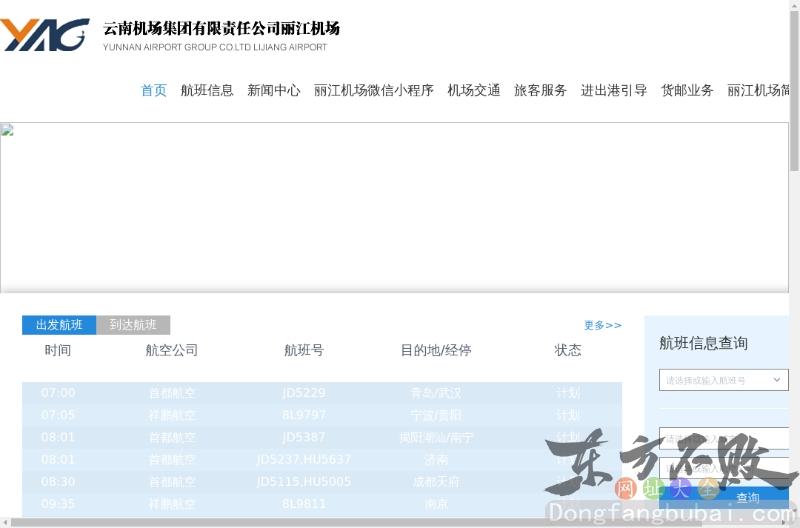Click flight number 8L9797
Image resolution: width=800 pixels, height=528 pixels.
(x=304, y=415)
